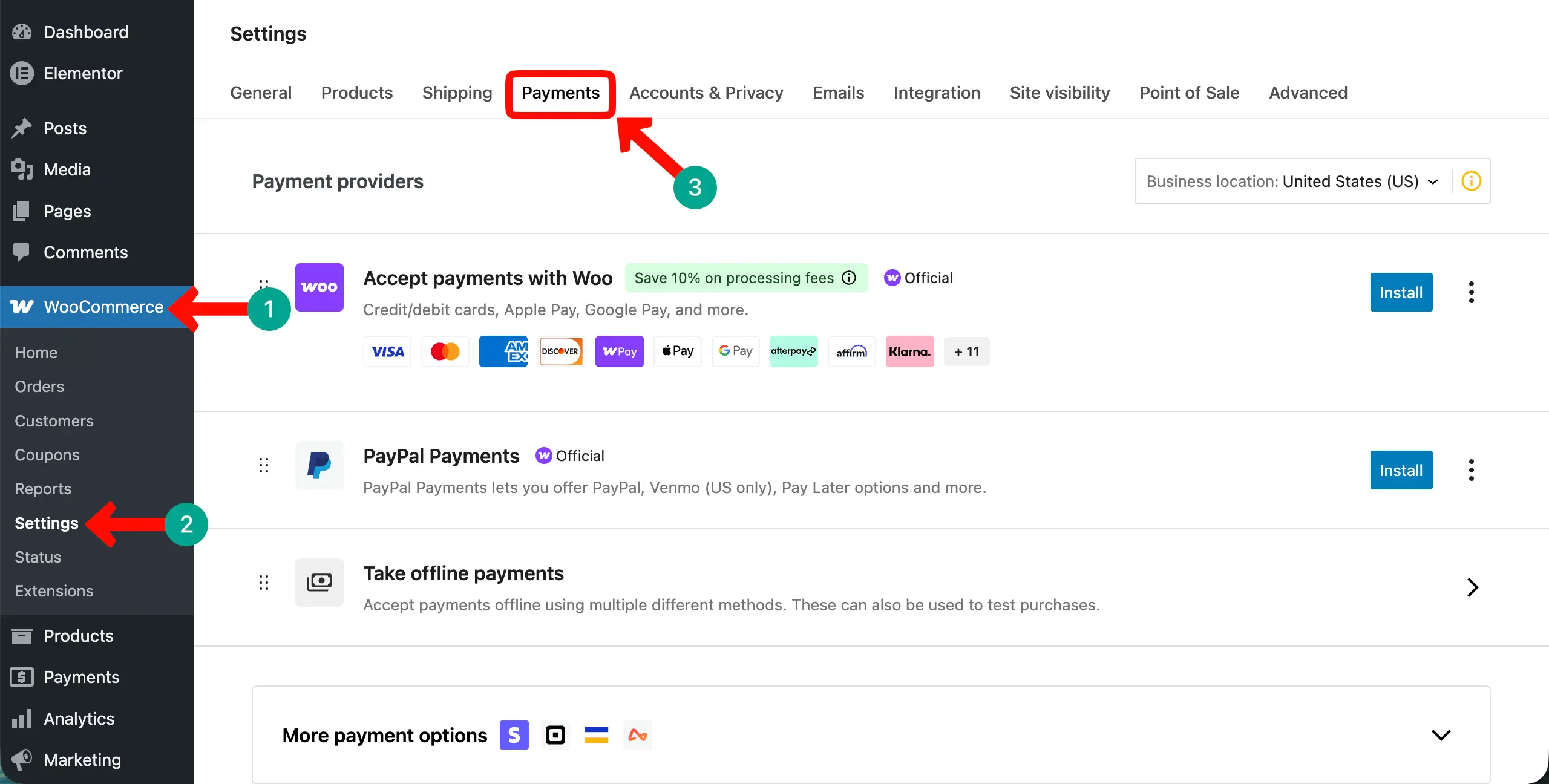Open Coupons submenu item
Screen dimensions: 1549x784
[x=47, y=455]
